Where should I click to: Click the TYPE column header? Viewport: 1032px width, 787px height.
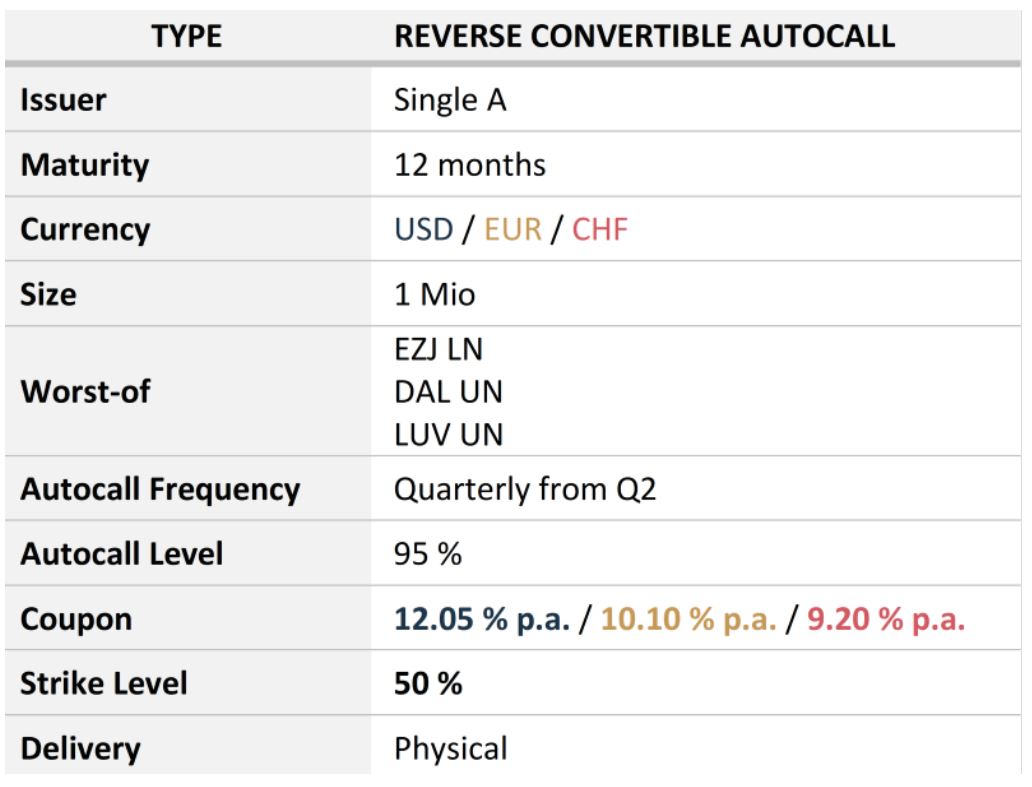[x=187, y=36]
